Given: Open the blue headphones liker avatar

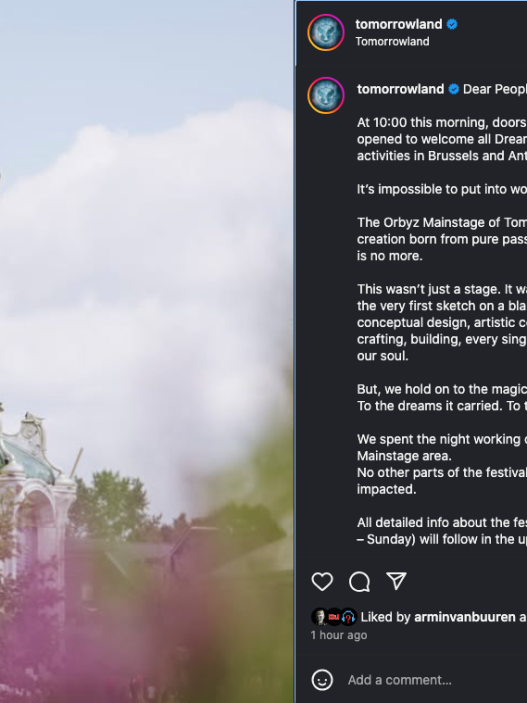Looking at the screenshot, I should 348,617.
